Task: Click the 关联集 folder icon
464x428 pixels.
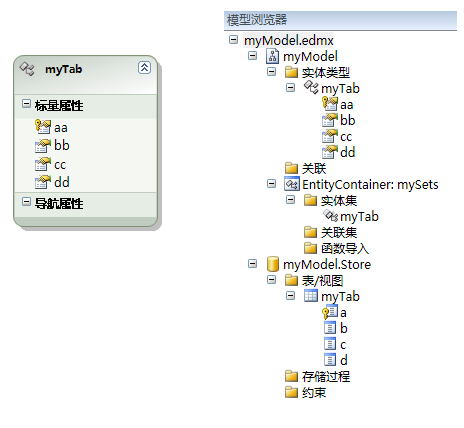Action: [310, 232]
